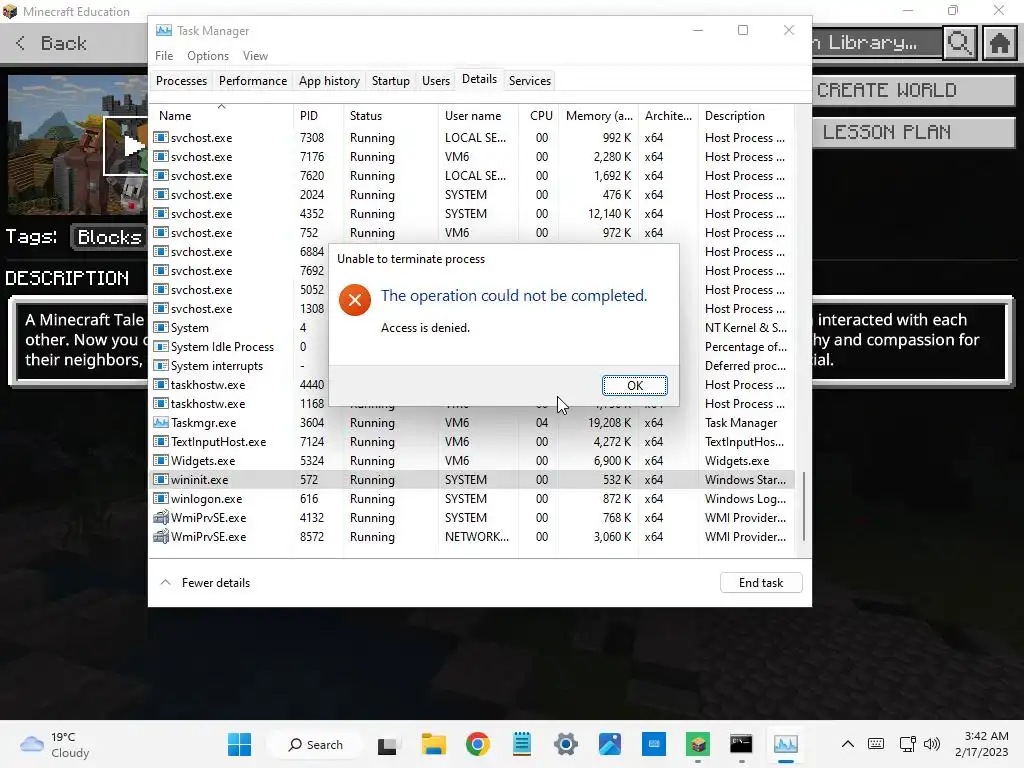Click the Minecraft search magnifier icon
Screen dimensions: 1024x768
959,43
